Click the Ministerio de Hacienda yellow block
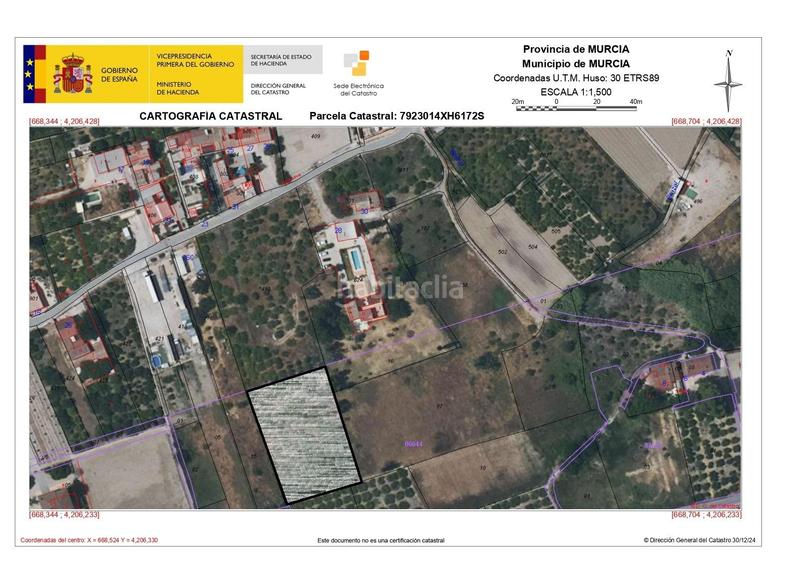The image size is (800, 581). 196,74
